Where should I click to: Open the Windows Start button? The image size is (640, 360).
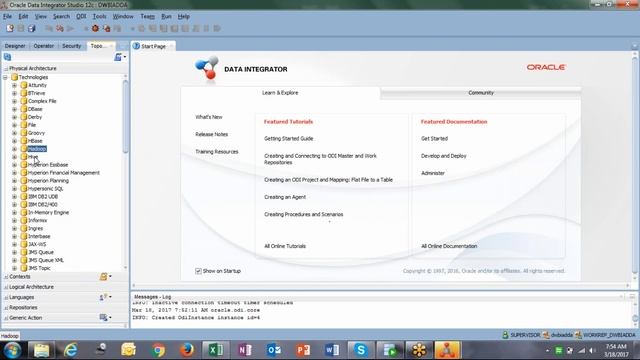tap(13, 350)
